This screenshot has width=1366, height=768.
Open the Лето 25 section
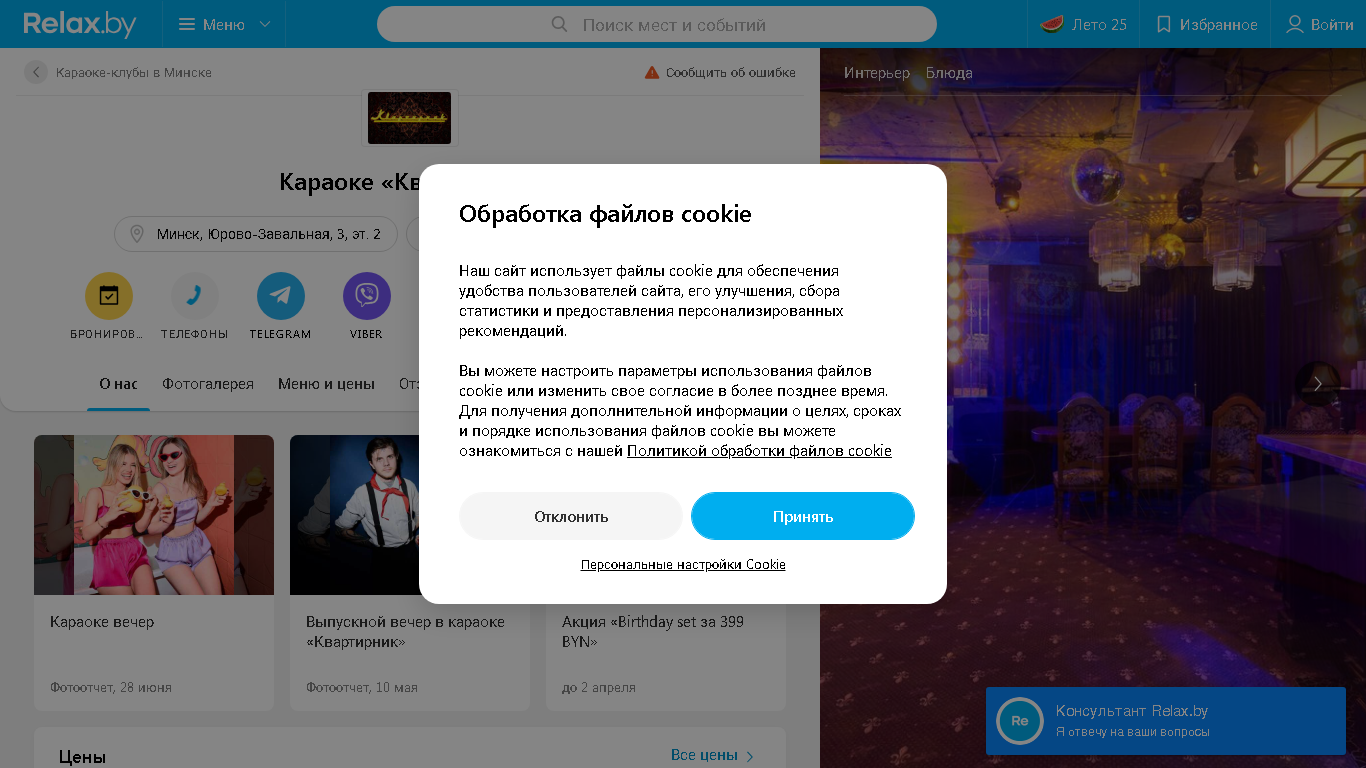pyautogui.click(x=1083, y=24)
